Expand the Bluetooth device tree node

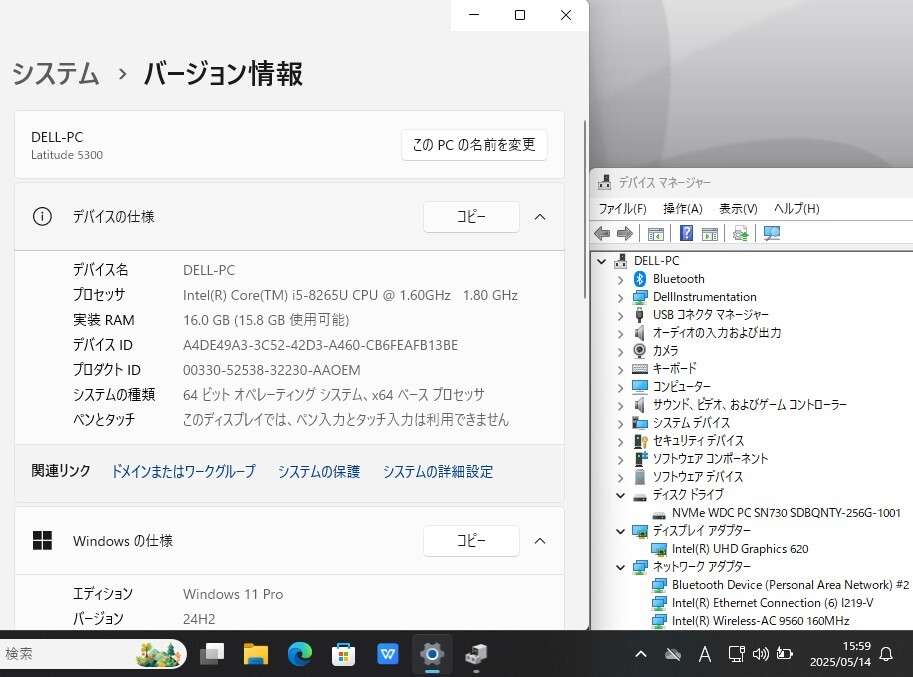(620, 278)
